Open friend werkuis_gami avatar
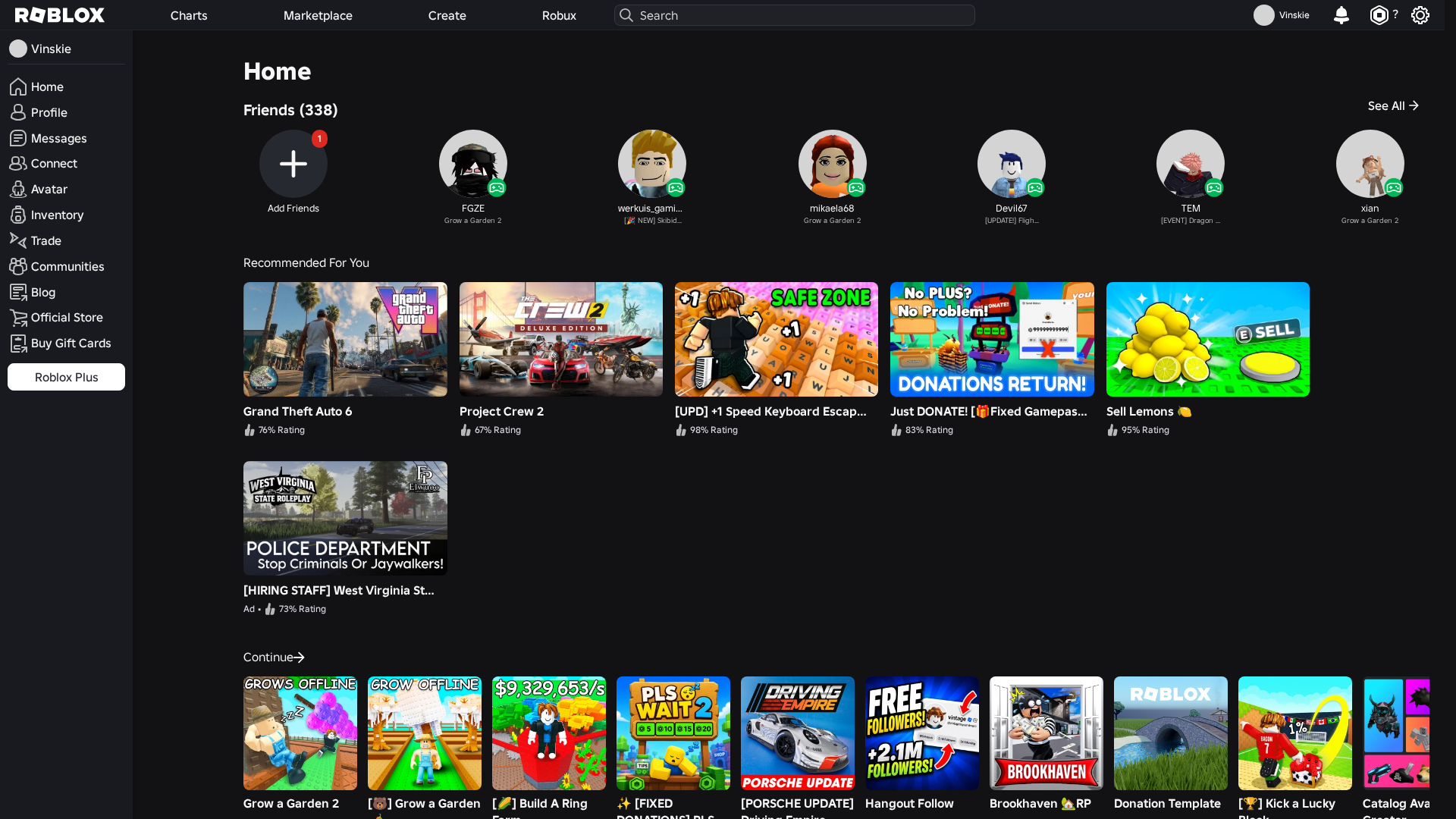The height and width of the screenshot is (819, 1456). [x=652, y=164]
